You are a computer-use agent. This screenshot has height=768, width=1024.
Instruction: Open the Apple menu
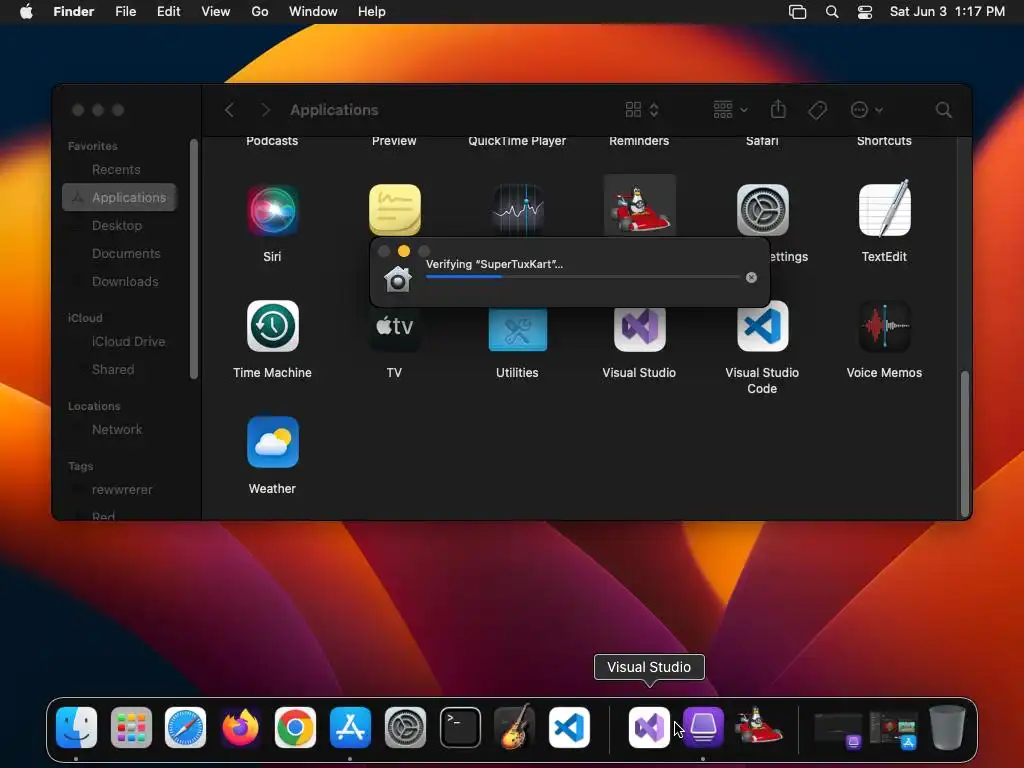coord(26,12)
